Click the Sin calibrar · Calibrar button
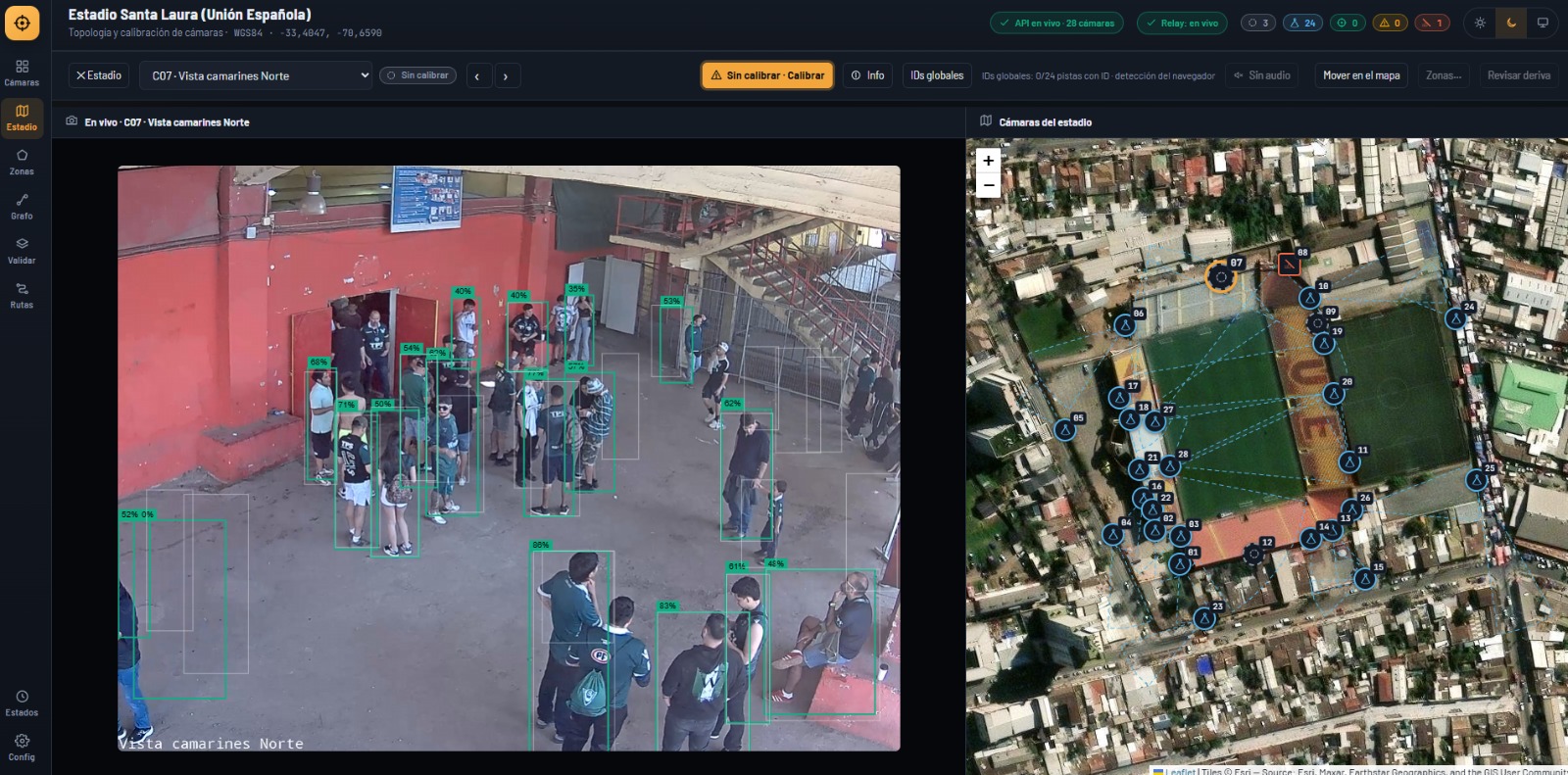The width and height of the screenshot is (1568, 775). coord(767,75)
